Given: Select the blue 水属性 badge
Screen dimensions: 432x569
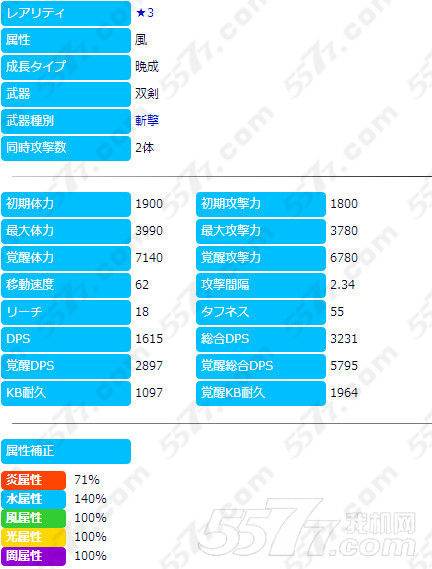Looking at the screenshot, I should pos(33,499).
